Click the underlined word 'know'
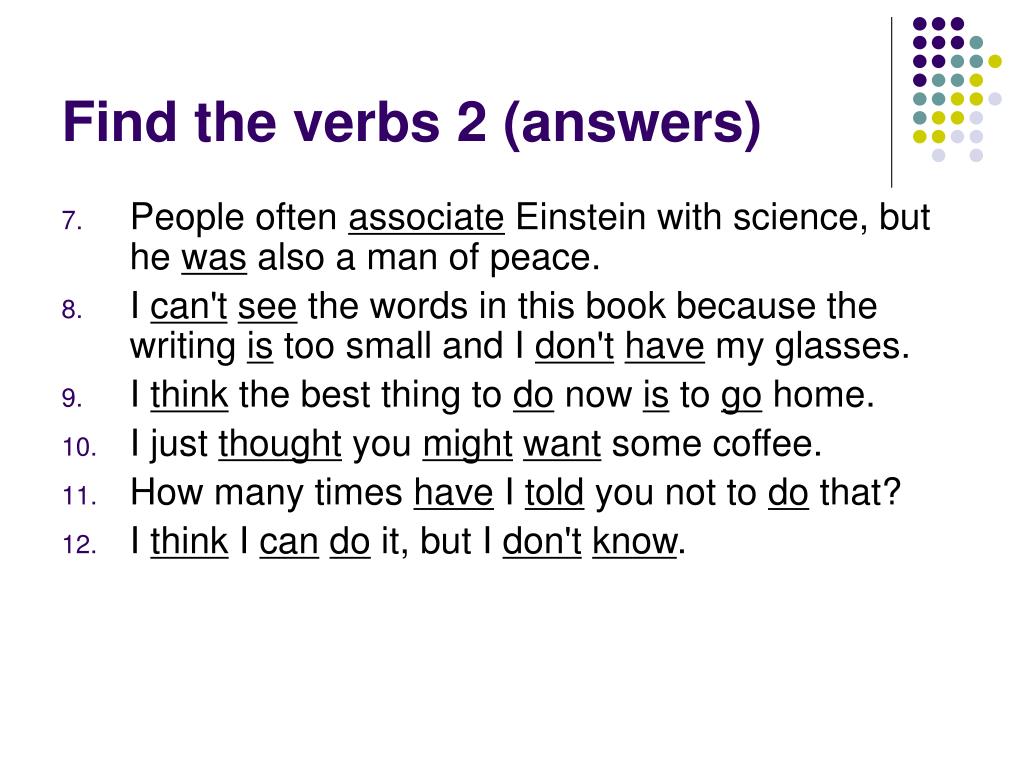 click(x=635, y=541)
